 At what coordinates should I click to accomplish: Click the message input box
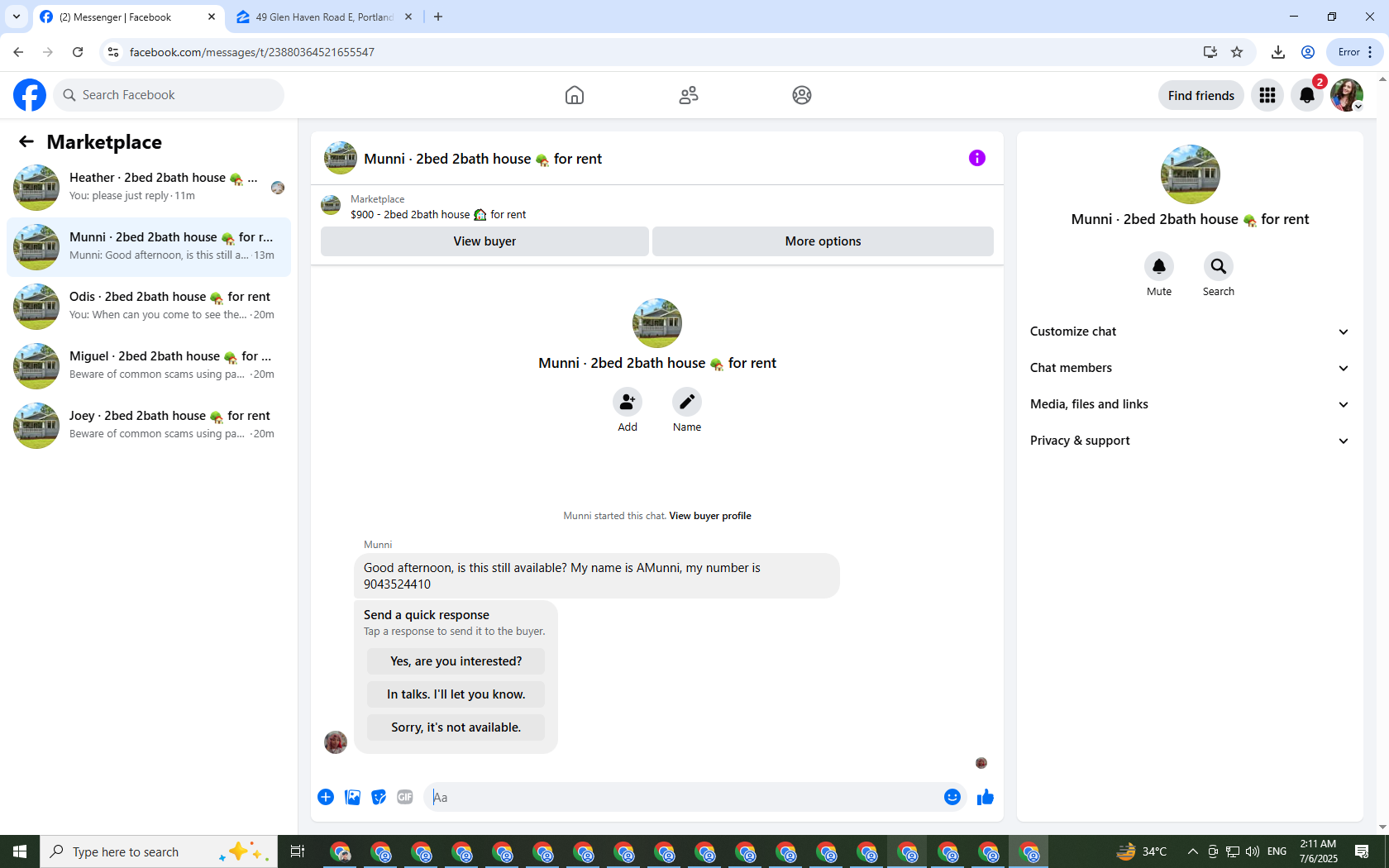(685, 797)
